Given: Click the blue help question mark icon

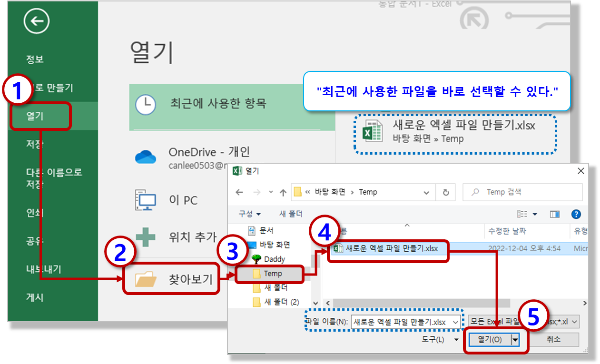Looking at the screenshot, I should [576, 214].
